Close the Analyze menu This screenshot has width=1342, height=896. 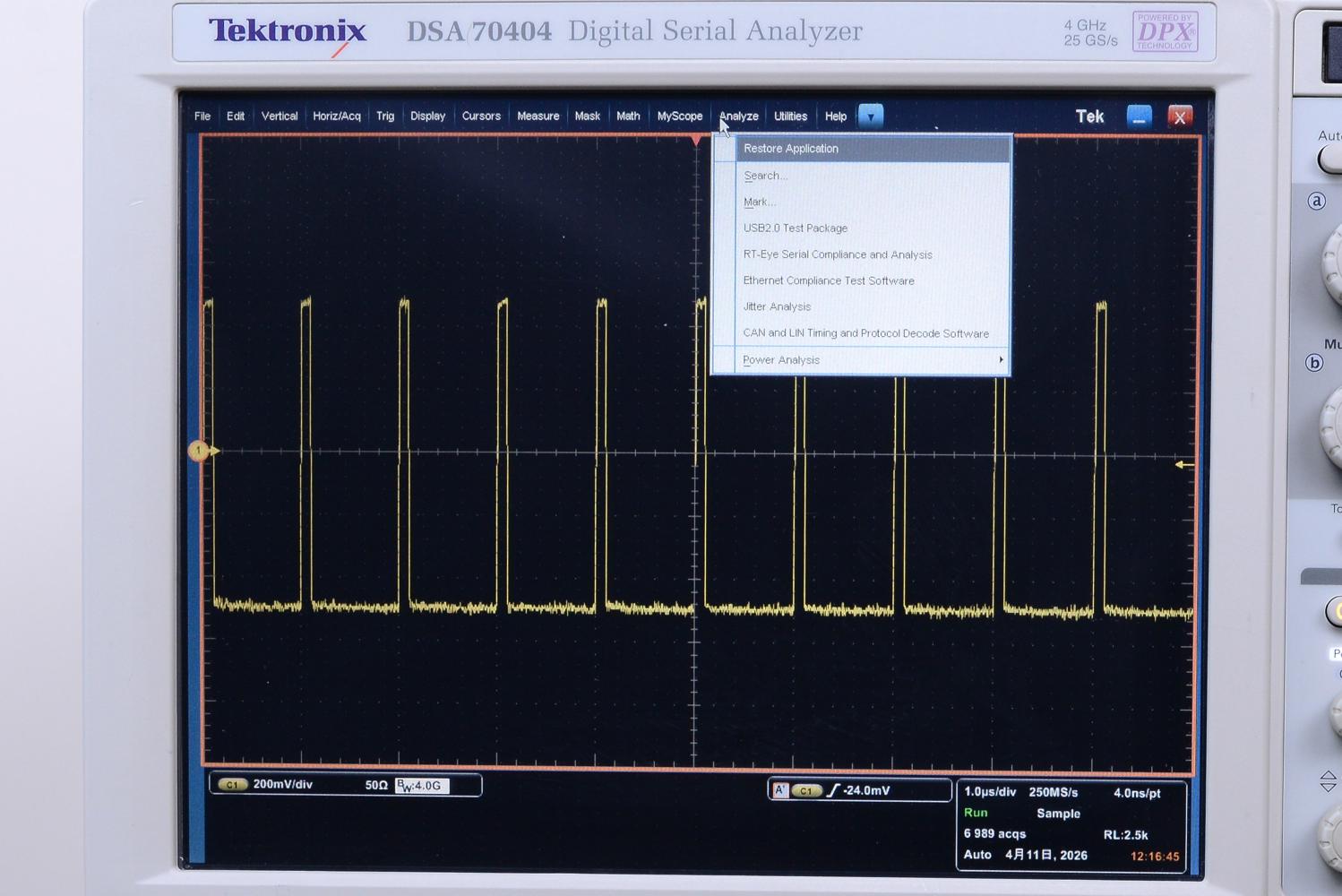tap(739, 116)
